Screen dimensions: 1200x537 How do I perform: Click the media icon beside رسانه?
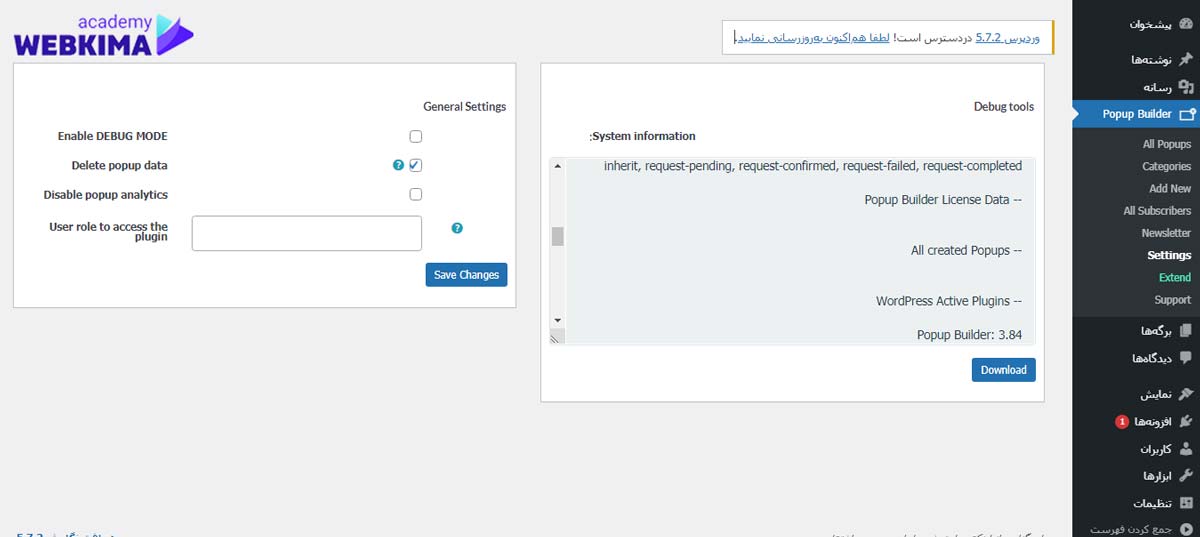(x=1185, y=87)
